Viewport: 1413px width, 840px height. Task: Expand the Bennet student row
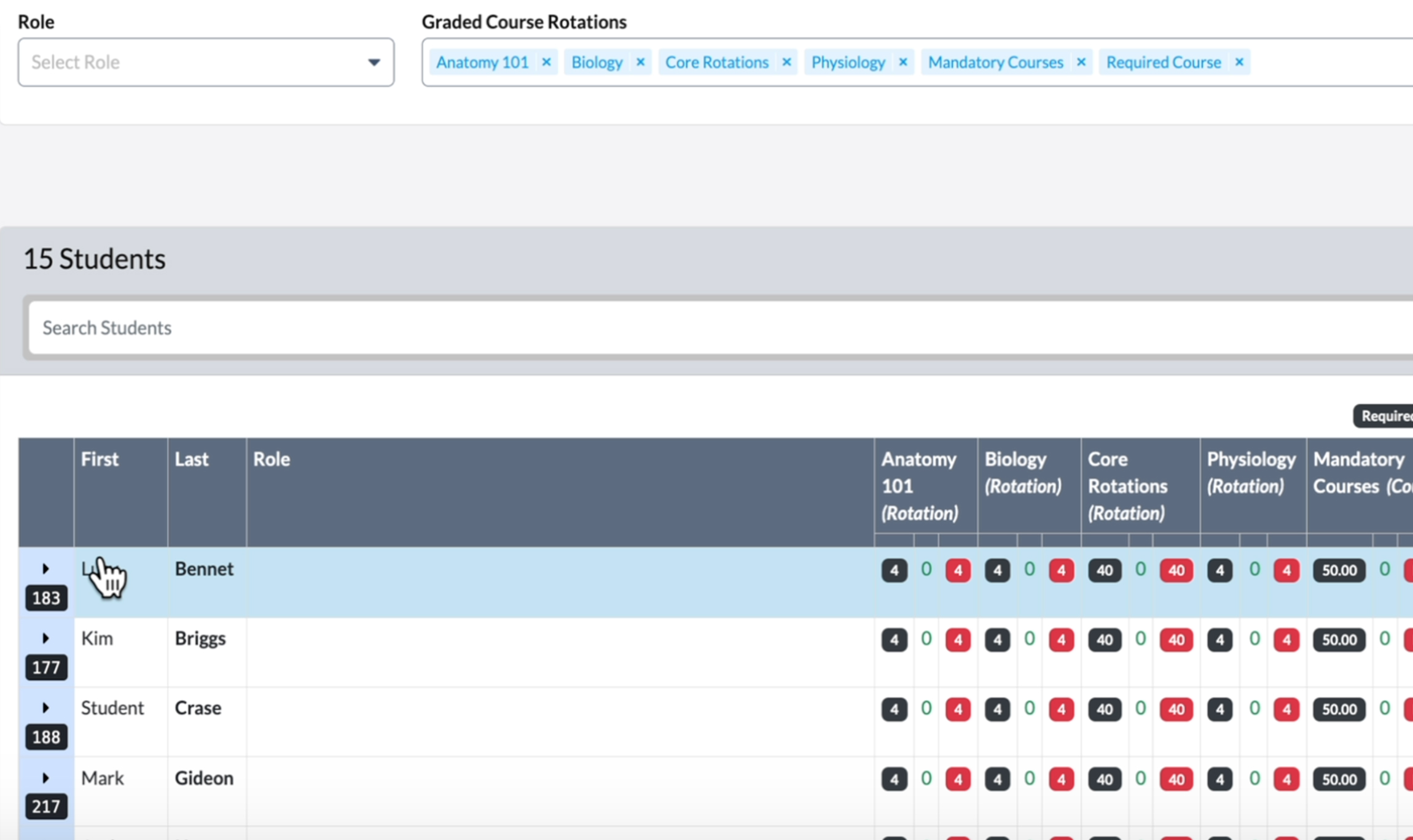point(45,569)
